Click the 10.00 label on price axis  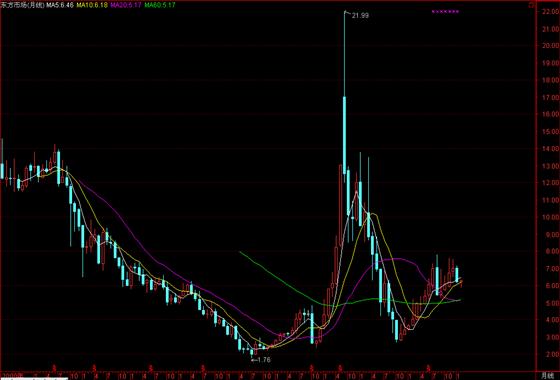(551, 218)
